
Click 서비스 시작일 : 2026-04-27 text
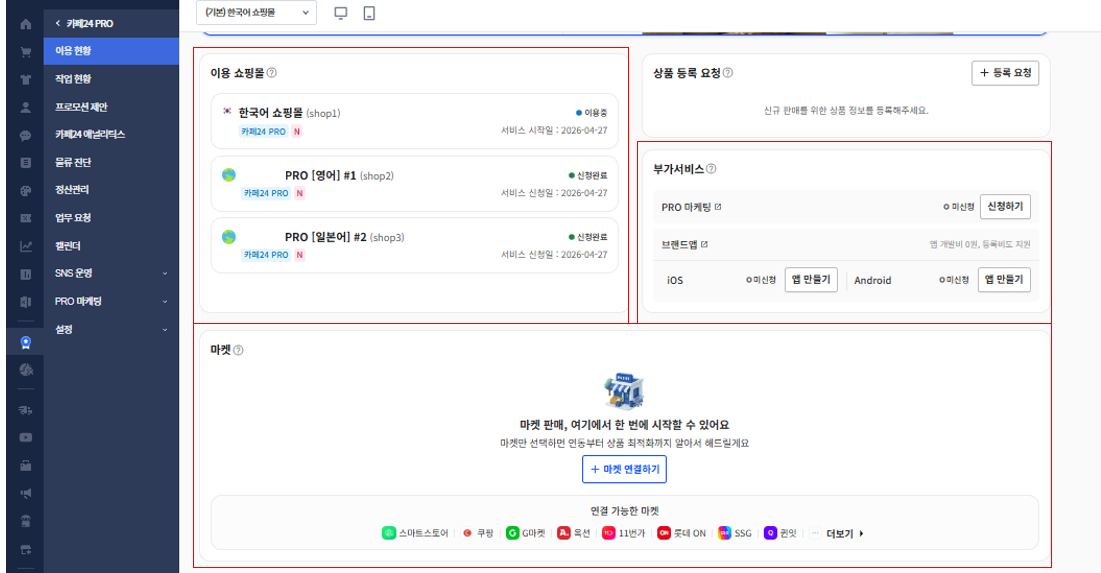[x=554, y=131]
